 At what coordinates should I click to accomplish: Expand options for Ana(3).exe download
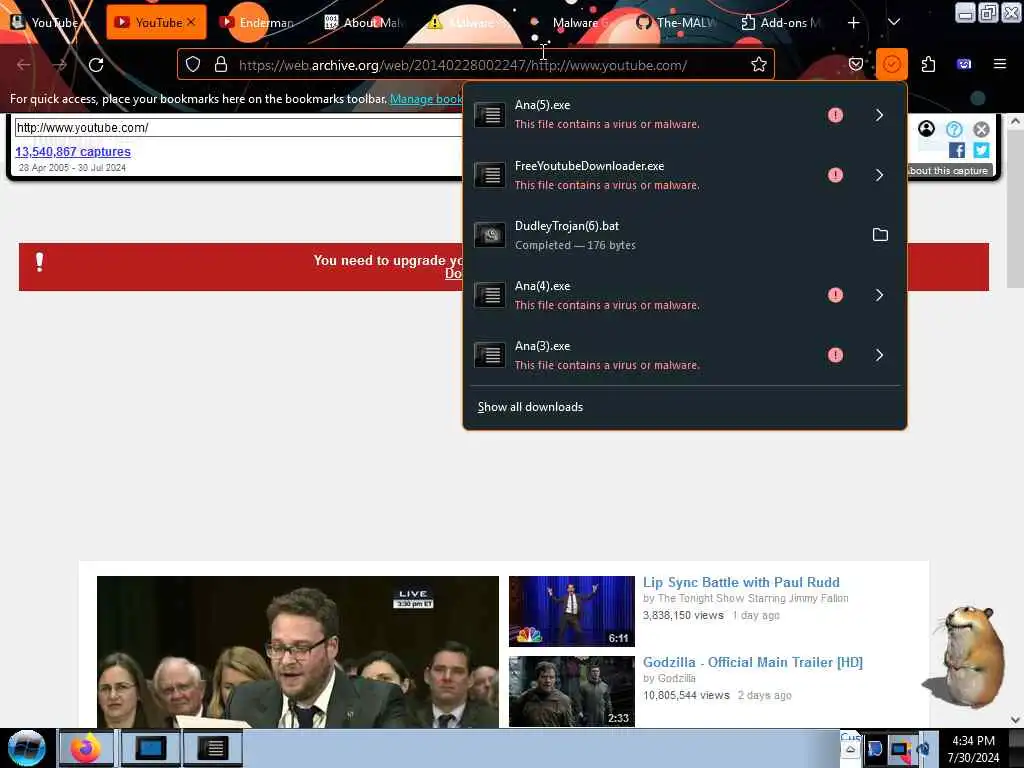click(879, 355)
